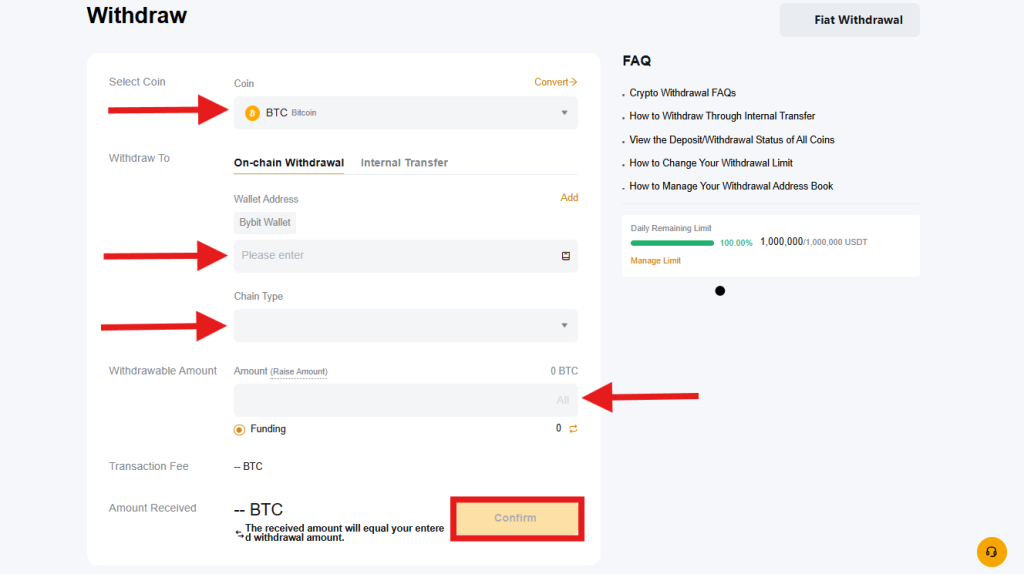This screenshot has height=574, width=1024.
Task: Open the Convert link
Action: tap(556, 82)
